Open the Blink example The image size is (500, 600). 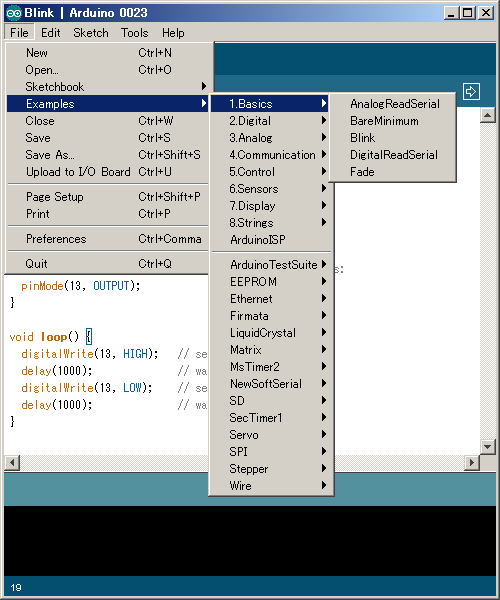point(393,138)
